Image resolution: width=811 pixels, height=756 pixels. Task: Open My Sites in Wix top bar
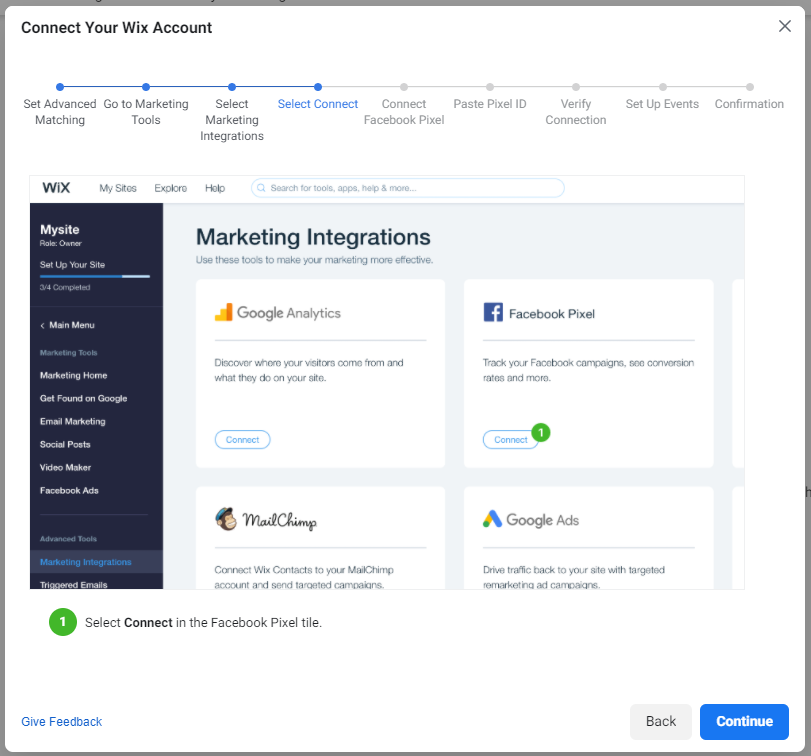pyautogui.click(x=118, y=188)
